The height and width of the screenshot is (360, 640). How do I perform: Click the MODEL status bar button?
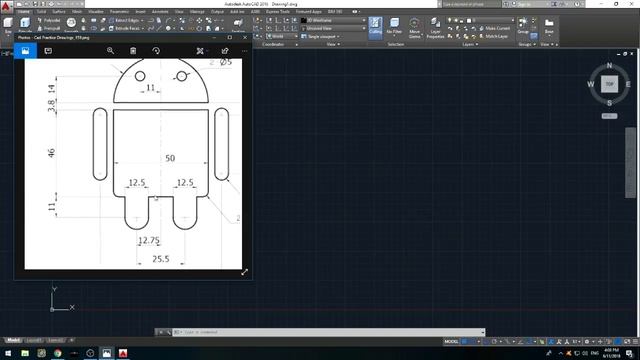point(451,342)
